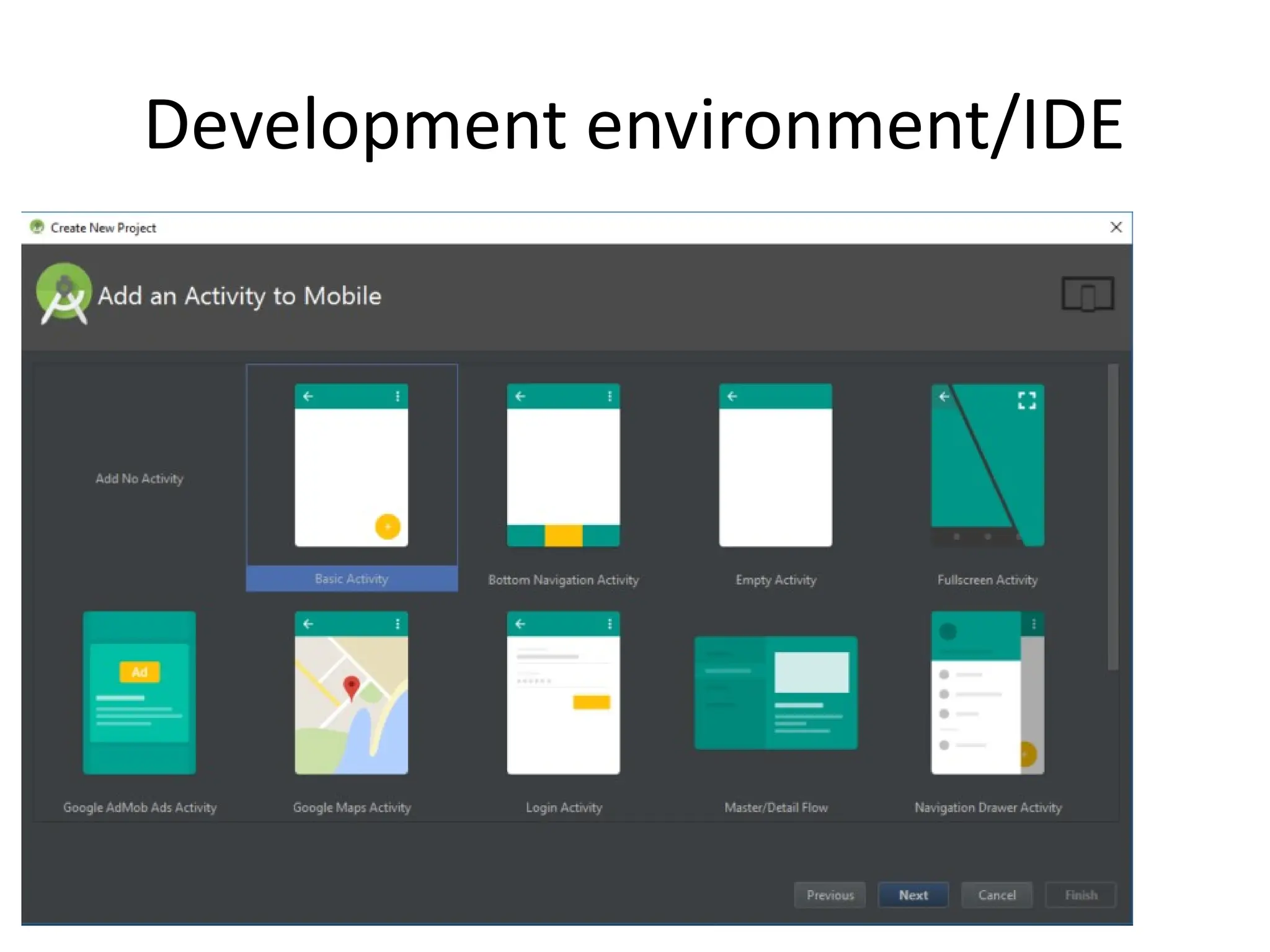The image size is (1270, 952).
Task: Select the Basic Activity template thumbnail
Action: click(x=351, y=465)
